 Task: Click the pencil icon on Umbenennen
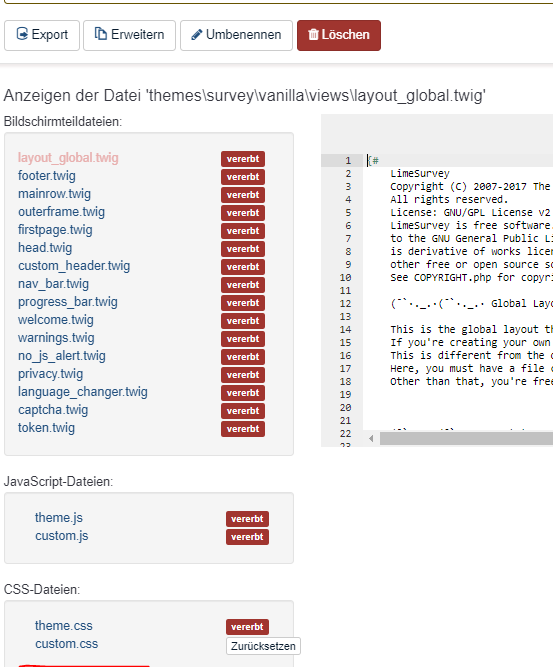[x=197, y=34]
